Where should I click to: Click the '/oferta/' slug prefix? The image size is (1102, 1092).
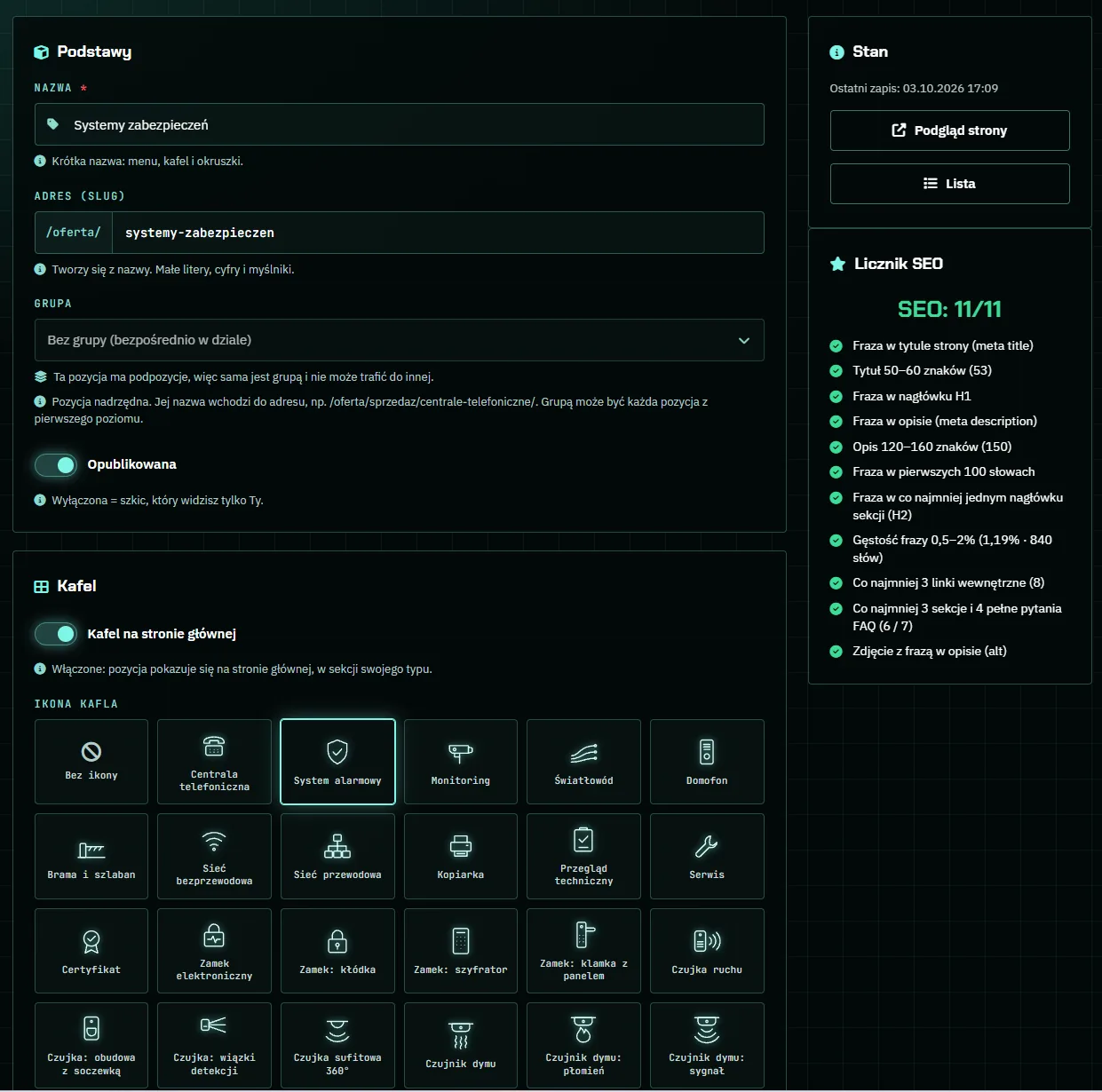[x=74, y=233]
